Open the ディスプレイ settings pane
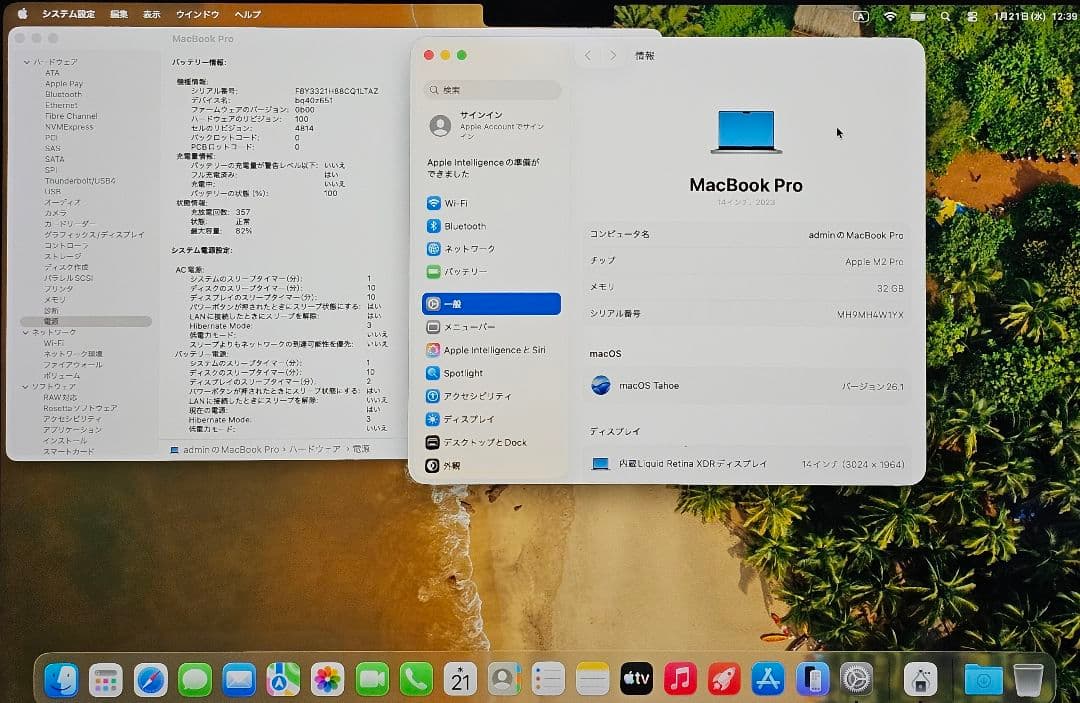This screenshot has height=703, width=1080. click(470, 419)
